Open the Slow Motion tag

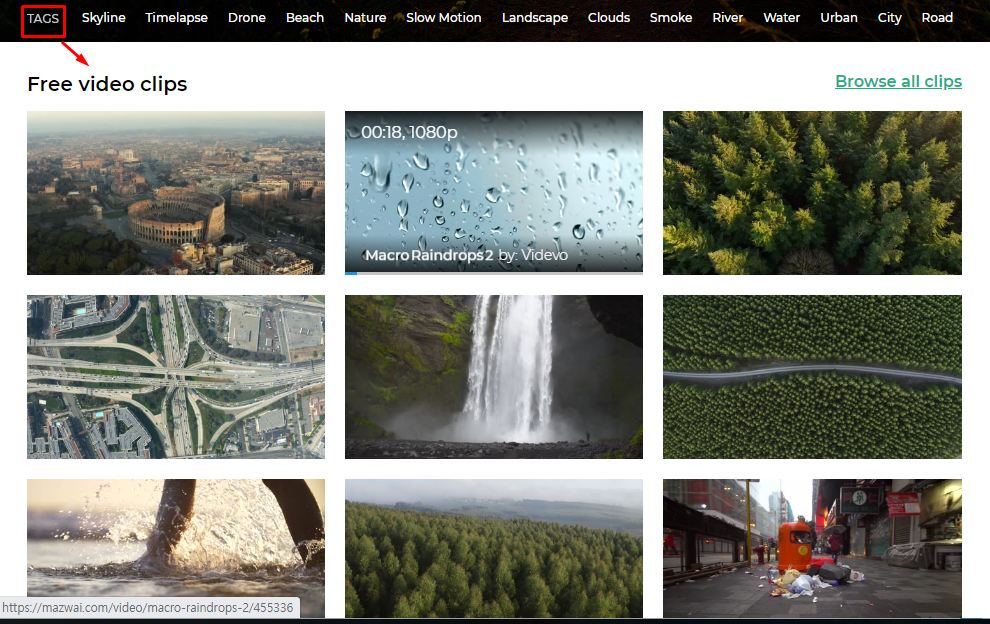444,18
